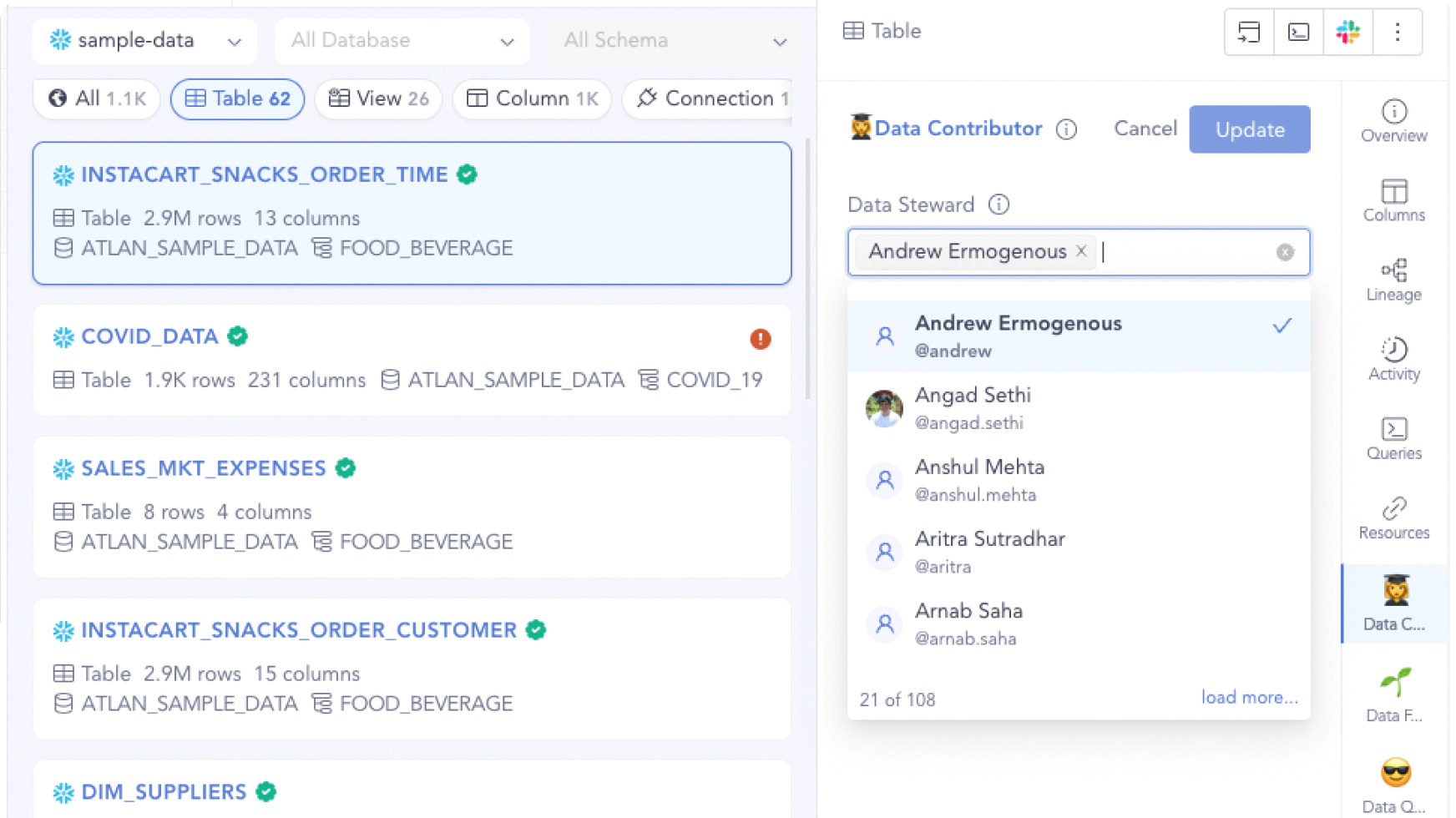Viewport: 1456px width, 818px height.
Task: Open the COVID_DATA table link
Action: tap(149, 336)
